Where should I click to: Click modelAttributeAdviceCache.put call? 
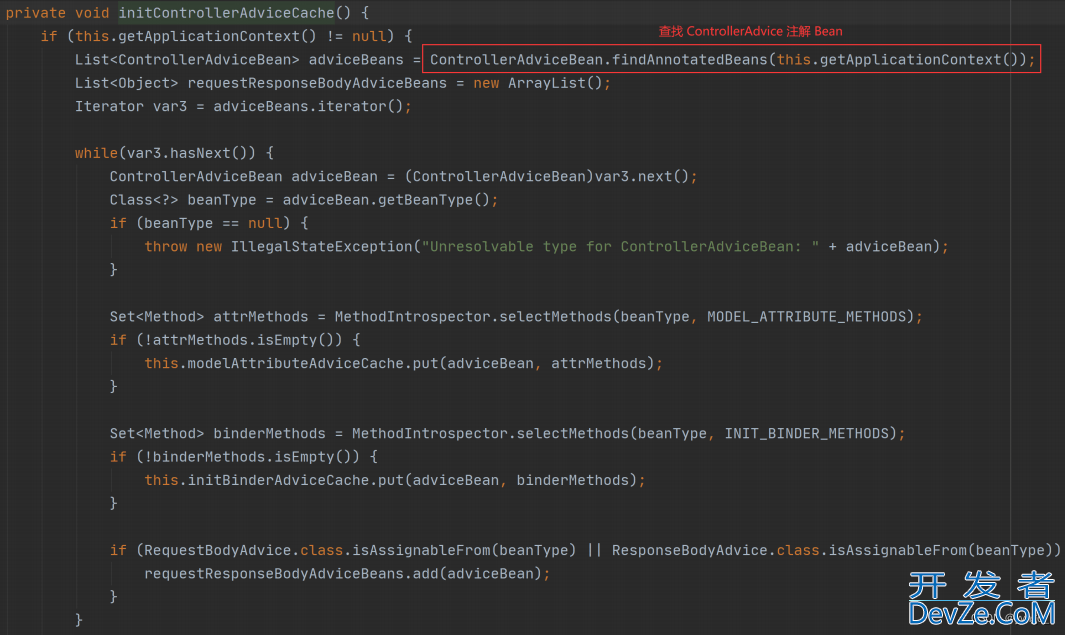[313, 363]
